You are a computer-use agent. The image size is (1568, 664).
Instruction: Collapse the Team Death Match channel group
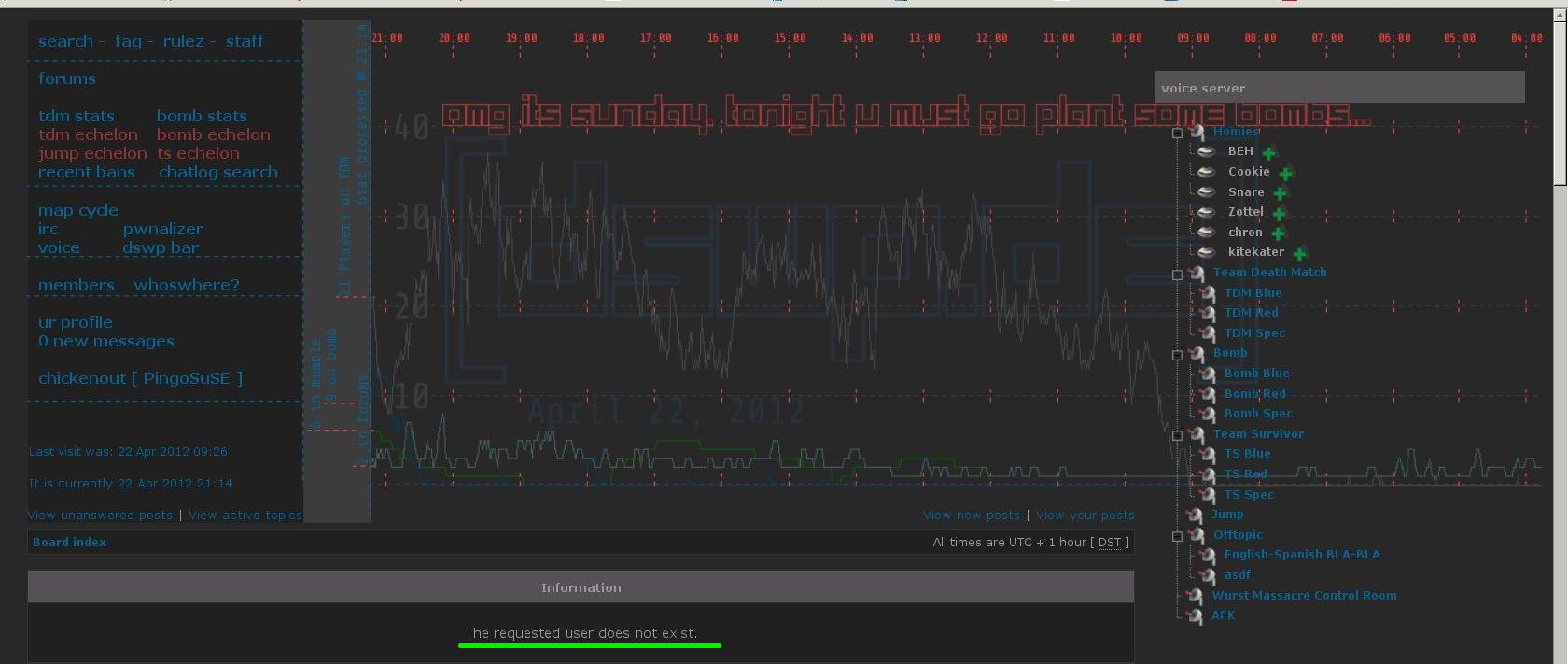point(1177,275)
